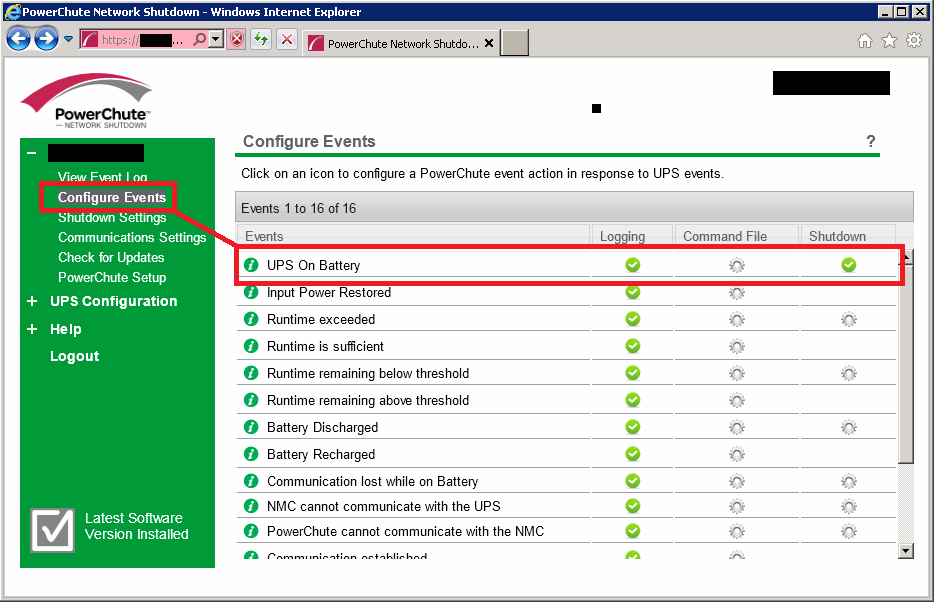Click the events list vertical scrollbar thumb
This screenshot has height=602, width=934.
tap(905, 363)
